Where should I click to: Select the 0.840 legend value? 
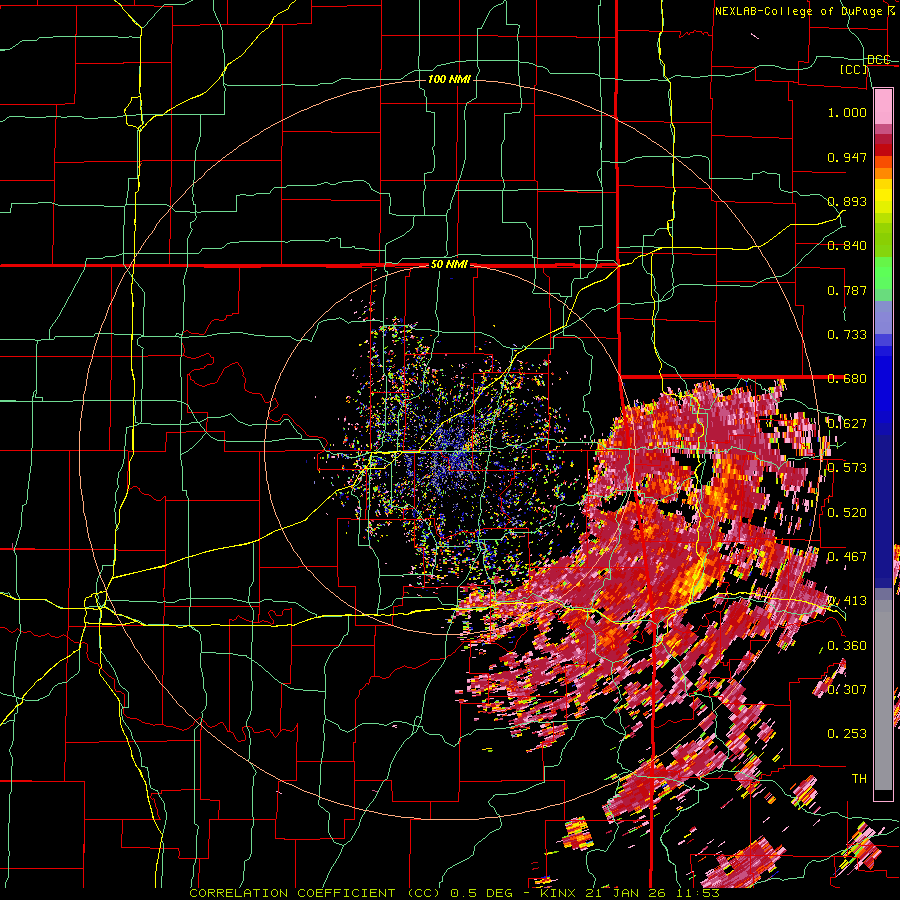point(847,246)
